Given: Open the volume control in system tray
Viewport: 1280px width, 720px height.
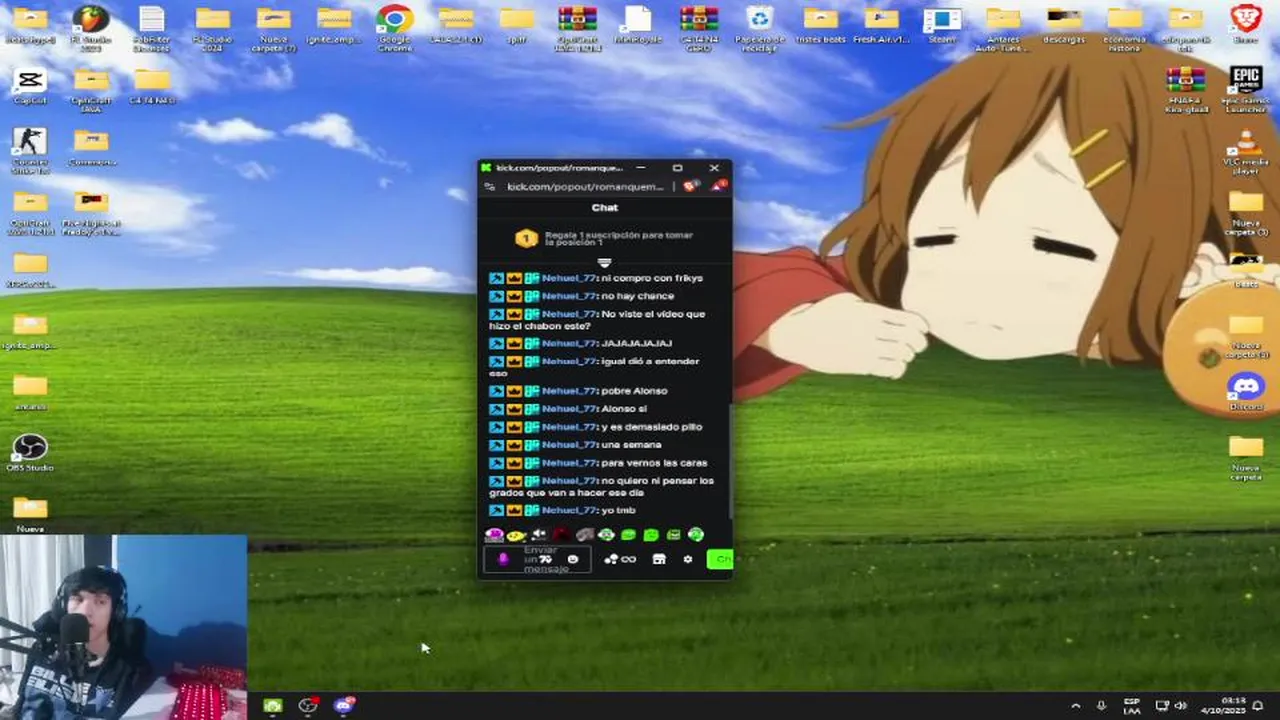Looking at the screenshot, I should [x=1181, y=706].
